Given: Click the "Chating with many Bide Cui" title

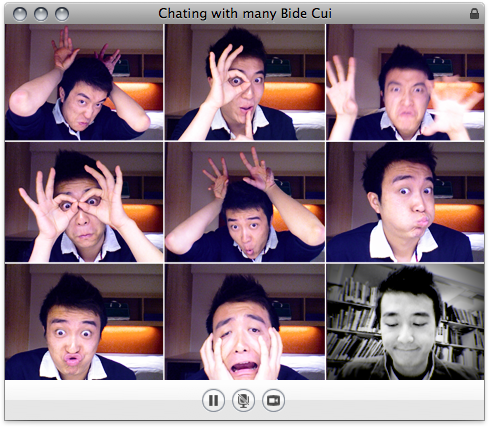Looking at the screenshot, I should pyautogui.click(x=245, y=14).
